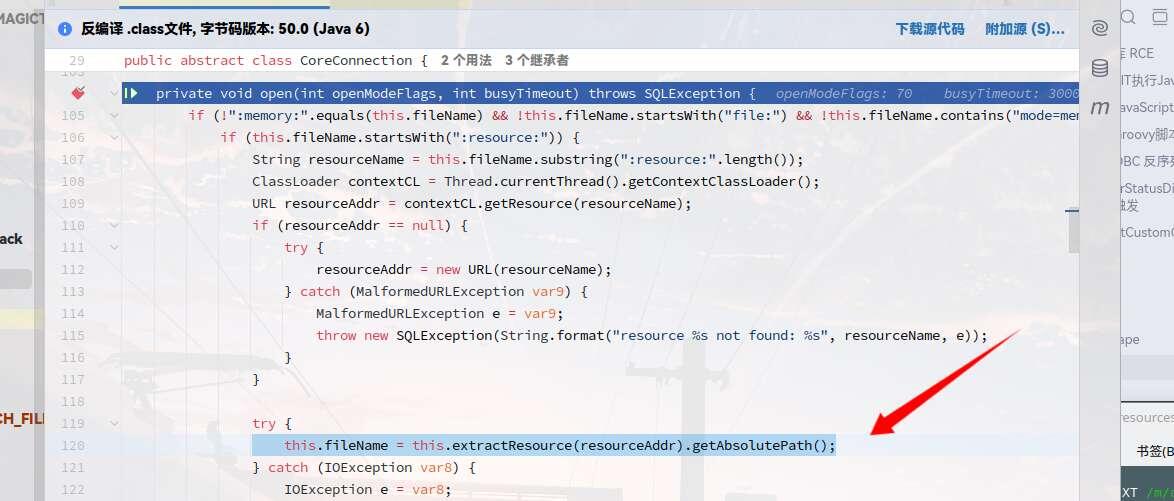Click the decompiled class info icon

click(x=65, y=30)
